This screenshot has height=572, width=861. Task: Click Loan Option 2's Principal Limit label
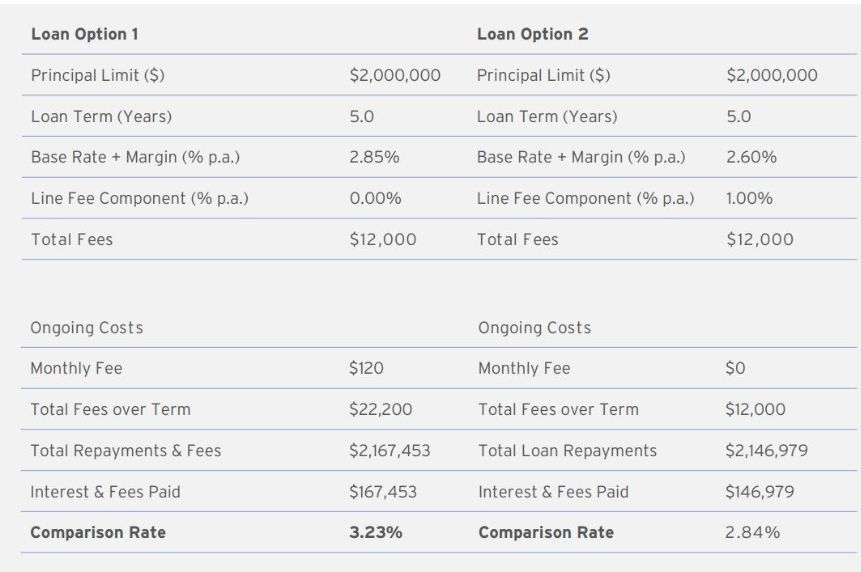point(543,76)
